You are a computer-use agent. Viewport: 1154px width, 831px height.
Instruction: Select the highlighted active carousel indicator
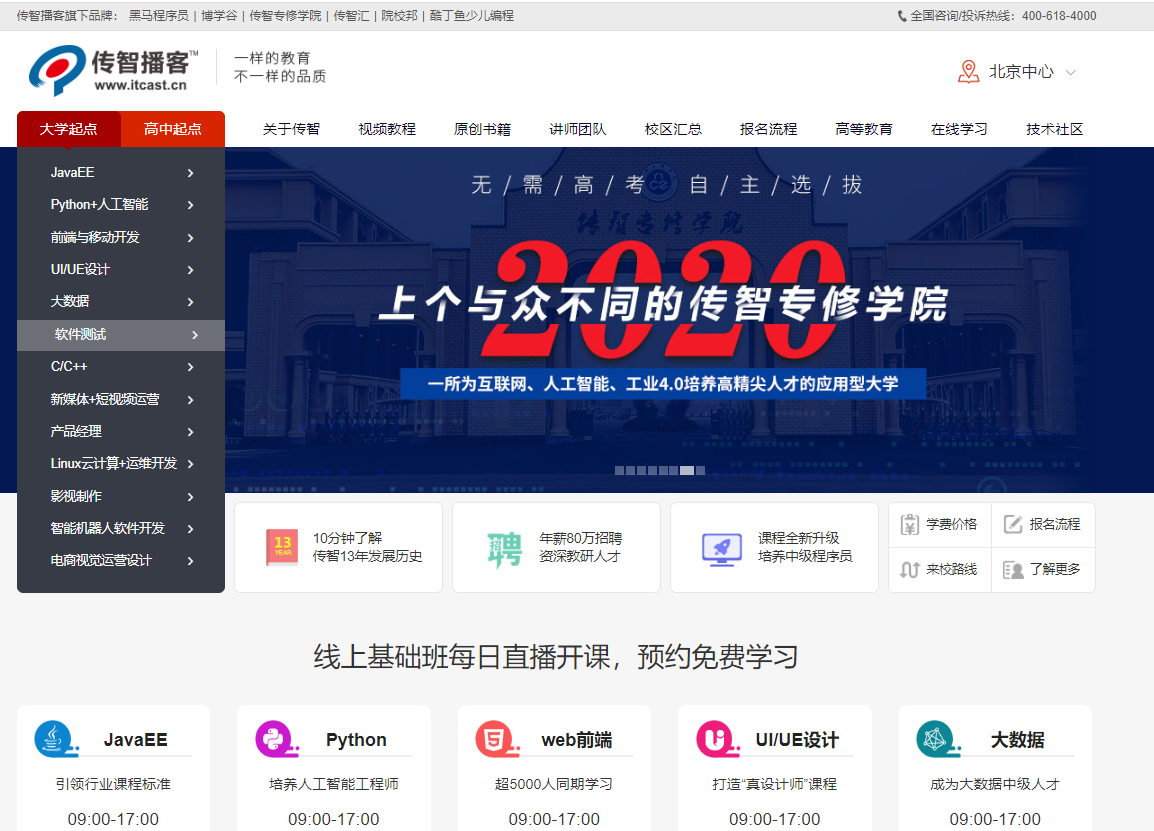687,470
